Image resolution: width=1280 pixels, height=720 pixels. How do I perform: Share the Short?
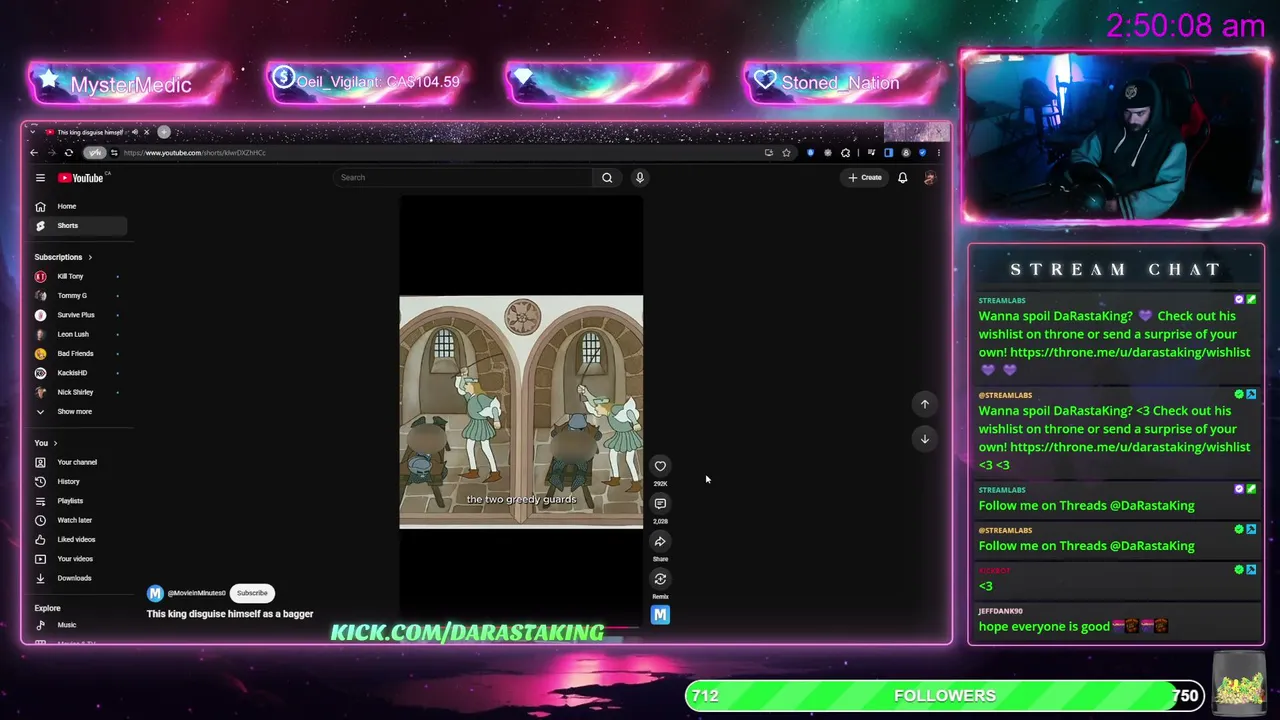click(660, 542)
